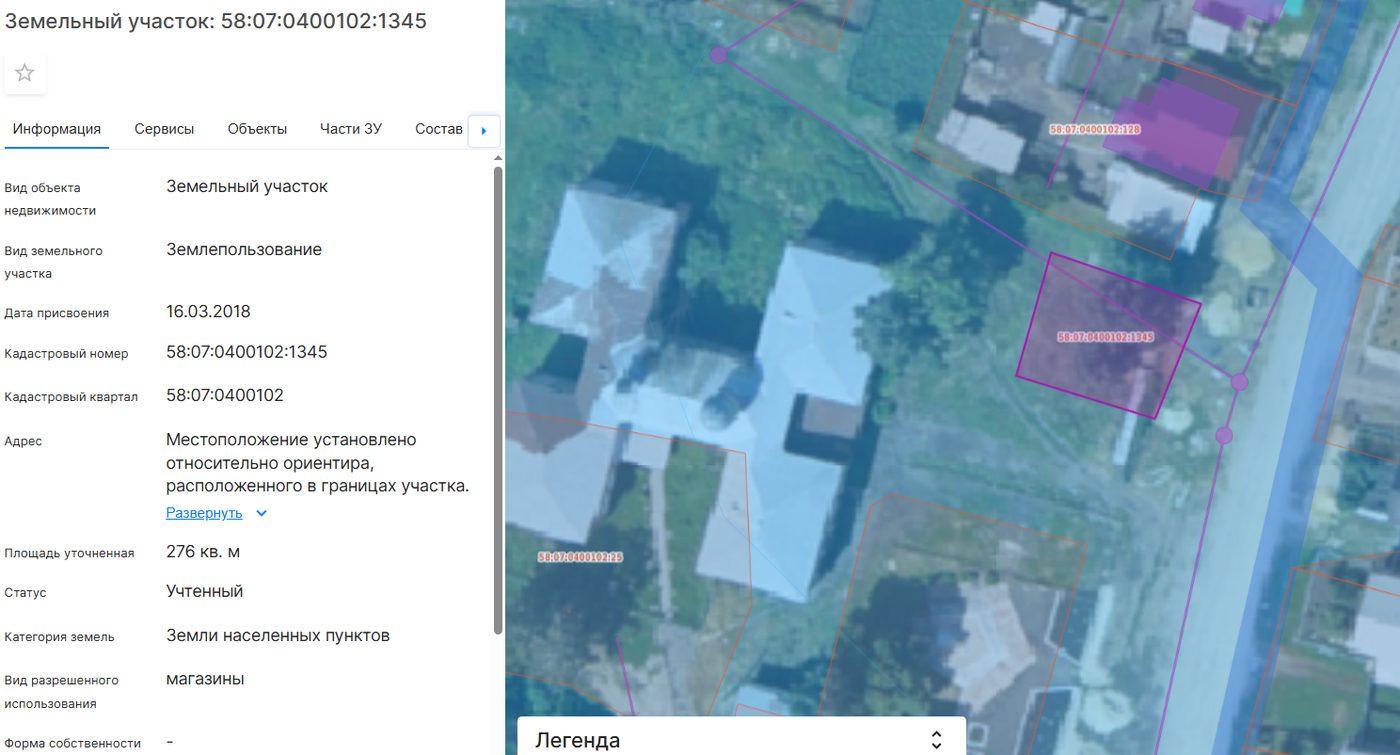The image size is (1400, 755).
Task: Open the Объекты tab
Action: [257, 129]
